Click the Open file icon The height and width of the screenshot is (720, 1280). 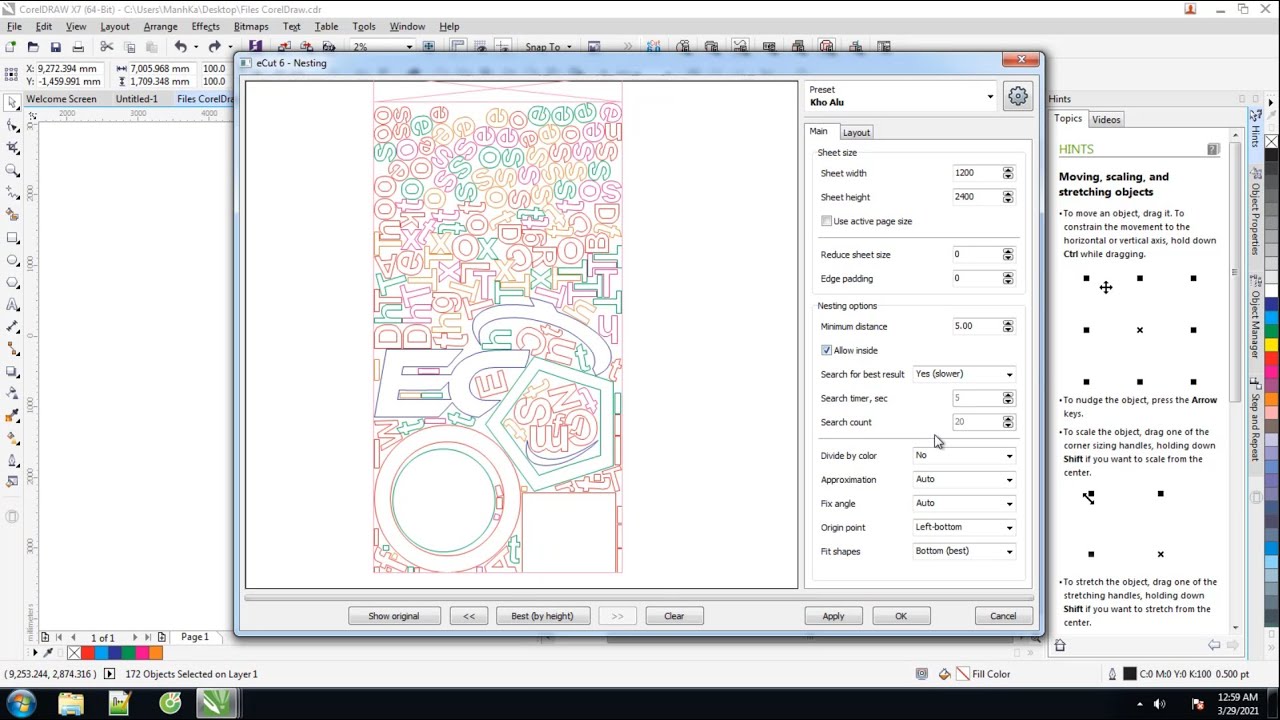click(33, 47)
